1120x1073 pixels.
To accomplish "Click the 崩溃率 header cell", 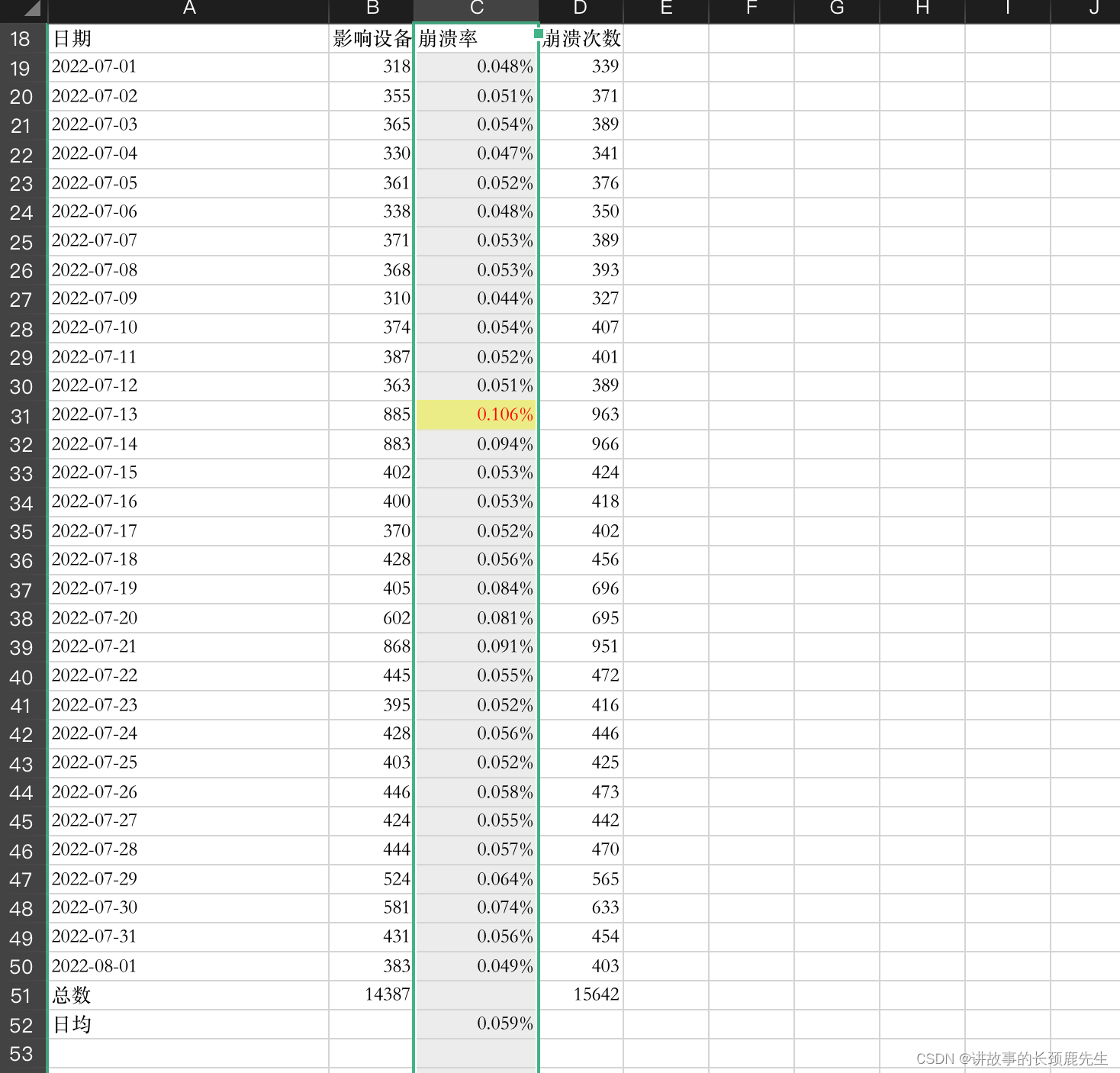I will click(x=476, y=38).
